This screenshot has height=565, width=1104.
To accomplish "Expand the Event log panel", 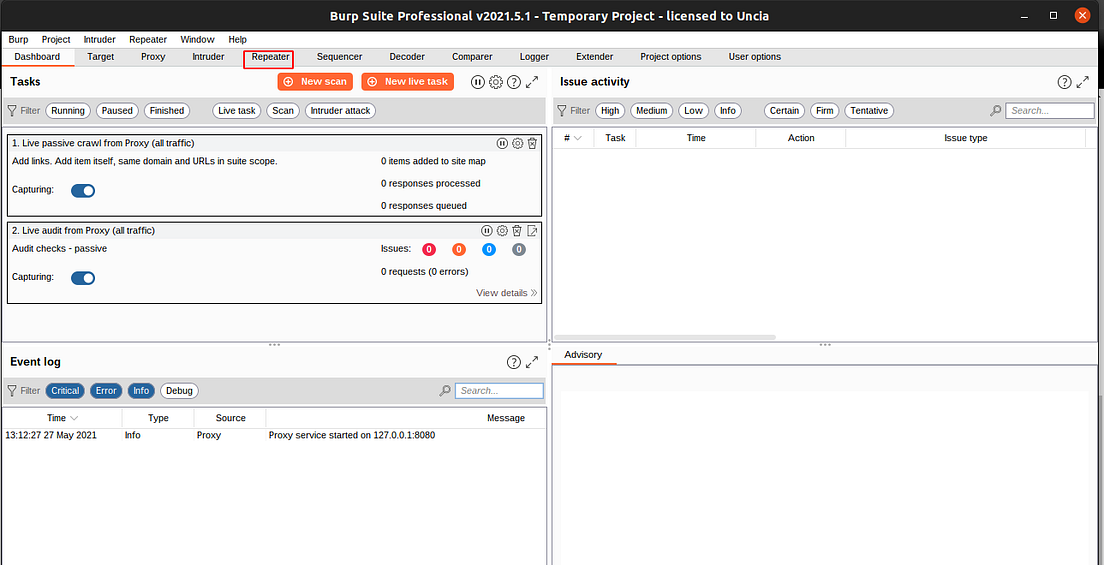I will pyautogui.click(x=532, y=362).
